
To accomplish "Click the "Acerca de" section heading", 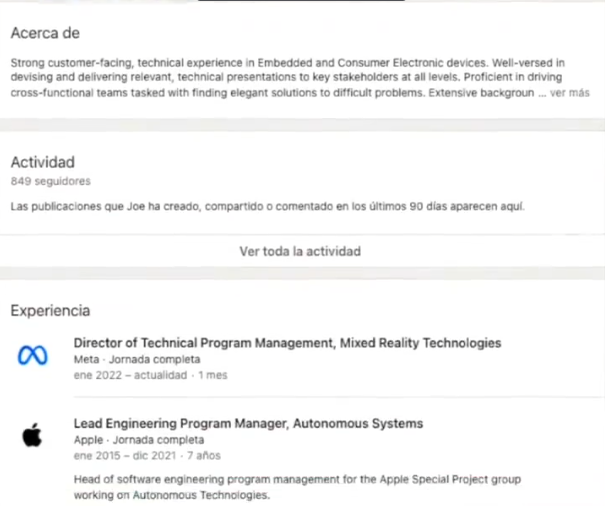I will pos(45,33).
